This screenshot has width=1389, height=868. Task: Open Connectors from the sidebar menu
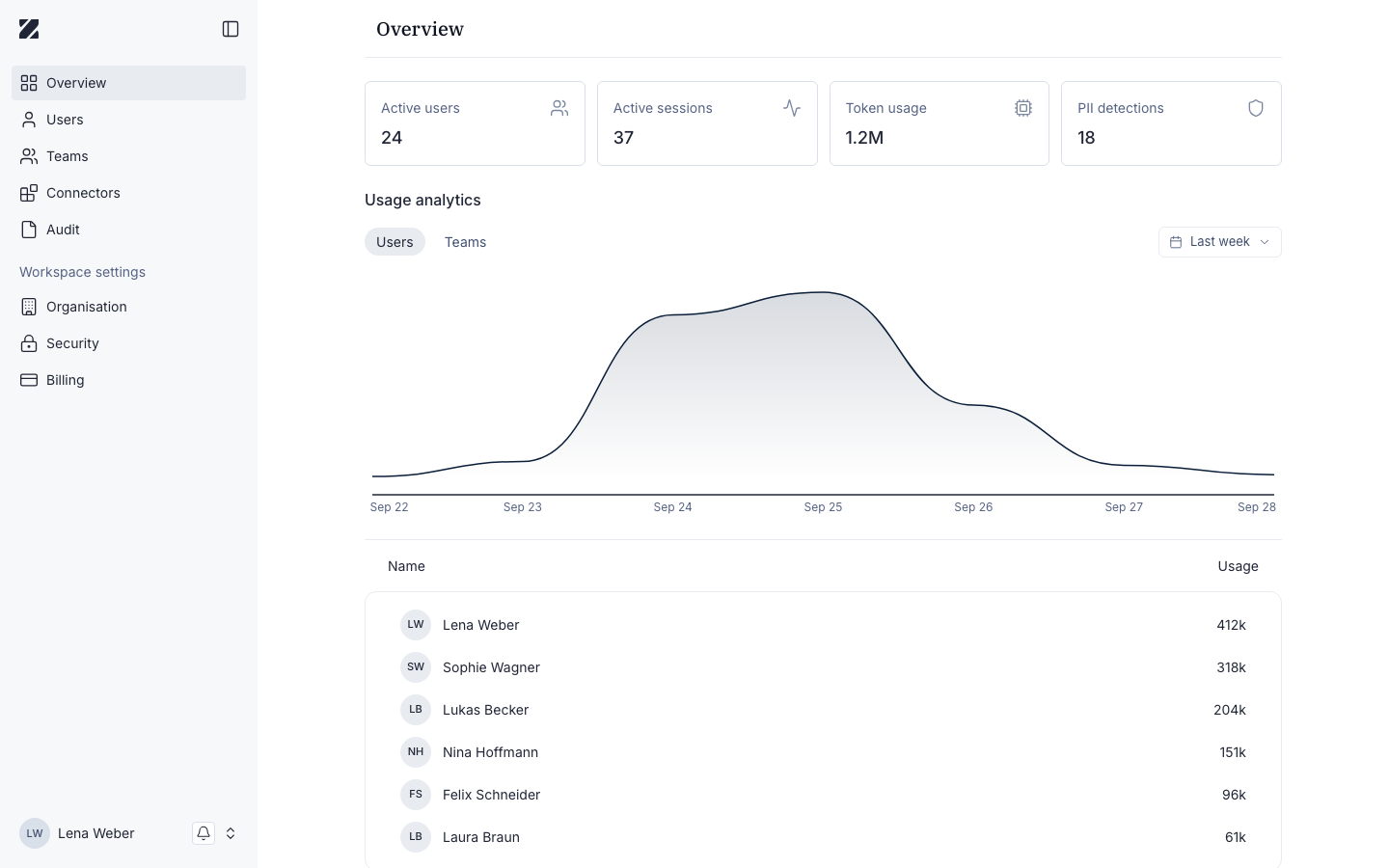128,193
